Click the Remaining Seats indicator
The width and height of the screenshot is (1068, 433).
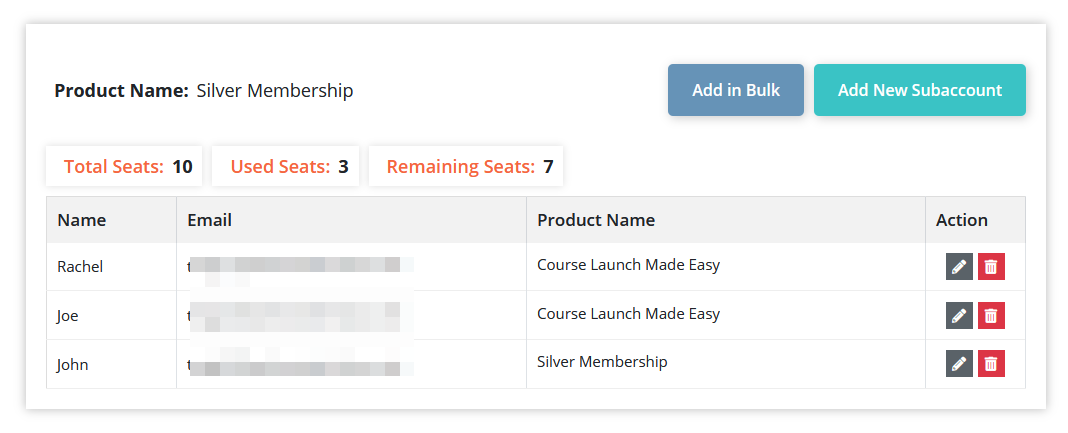tap(466, 167)
